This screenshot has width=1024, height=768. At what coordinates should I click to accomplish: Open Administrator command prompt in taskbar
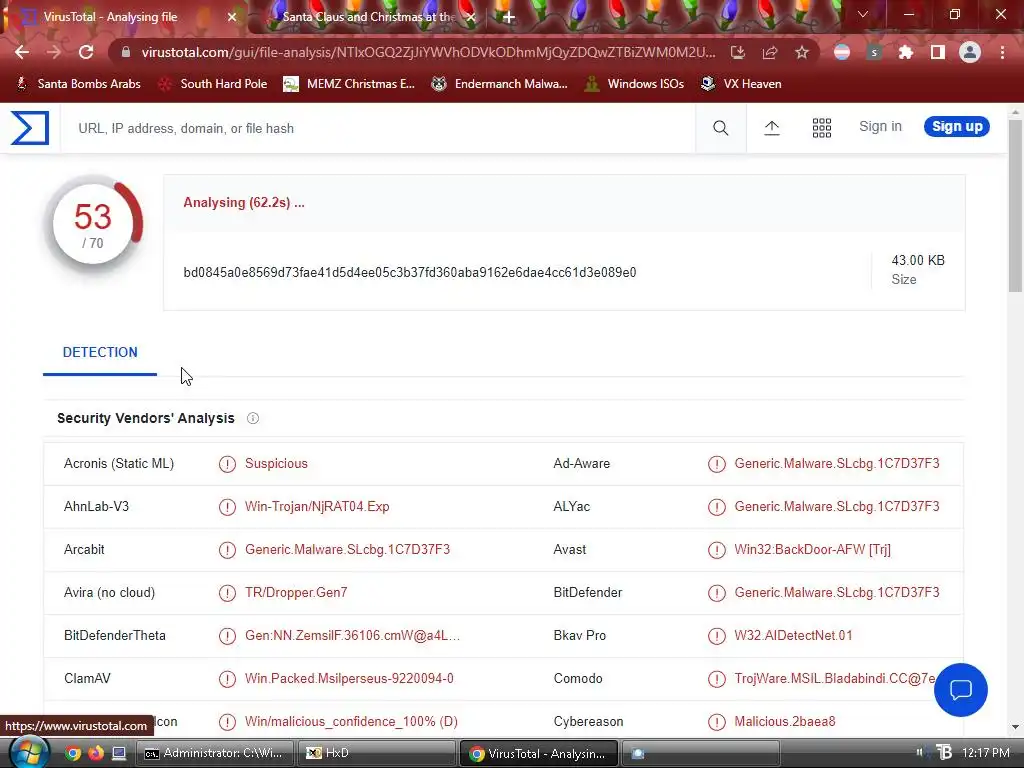[x=216, y=753]
